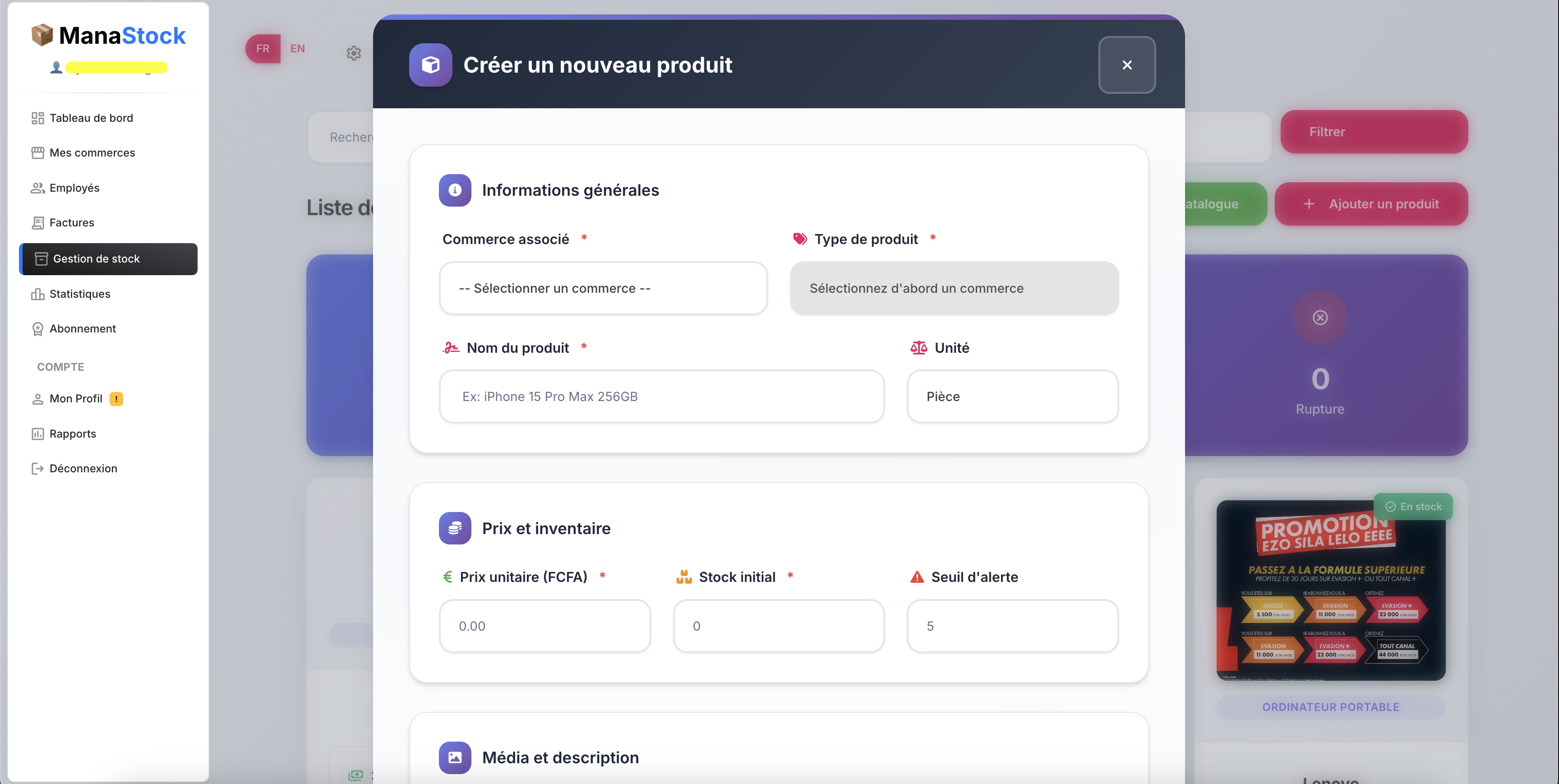Open the Employés page
Viewport: 1559px width, 784px height.
coord(108,188)
